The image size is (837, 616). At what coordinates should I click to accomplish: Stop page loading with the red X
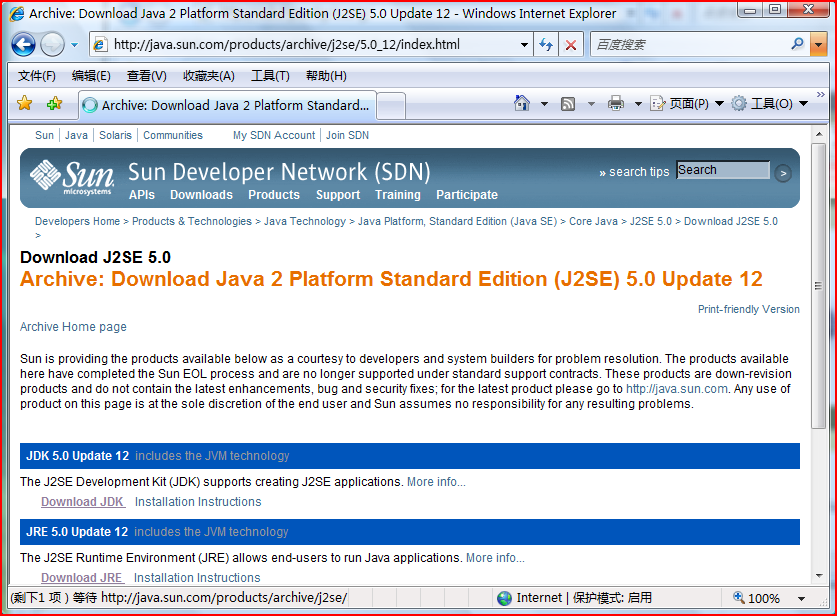(x=571, y=45)
